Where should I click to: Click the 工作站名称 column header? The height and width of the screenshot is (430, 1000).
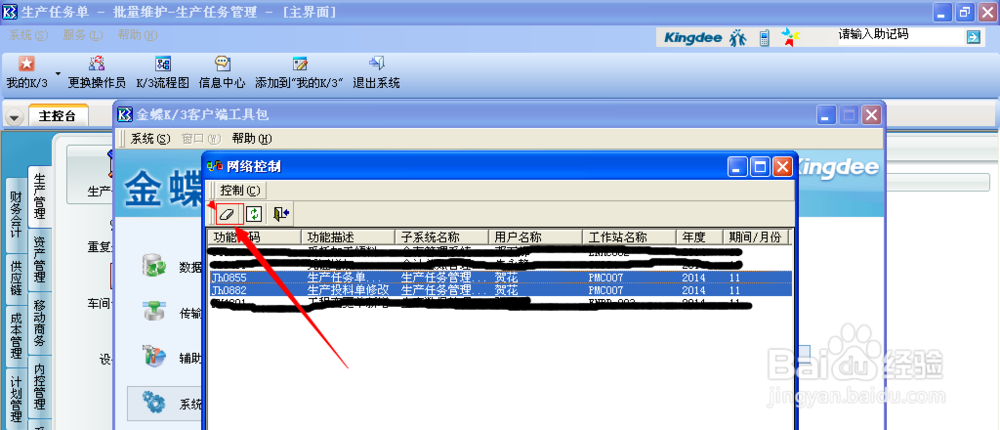point(629,237)
